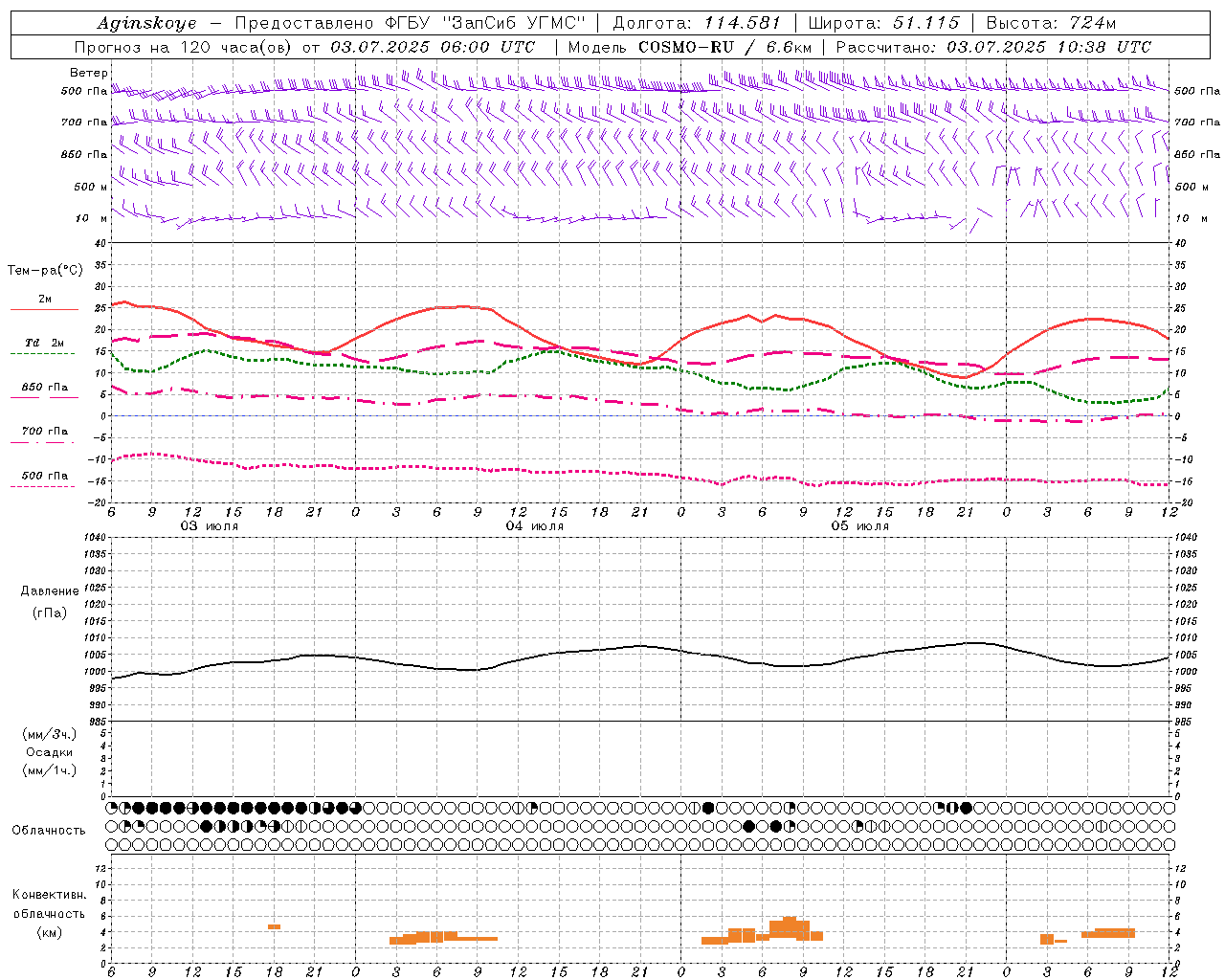Click the "Прогноз на 120 часа(ов)" text
Screen dimensions: 1225x980
(x=184, y=47)
